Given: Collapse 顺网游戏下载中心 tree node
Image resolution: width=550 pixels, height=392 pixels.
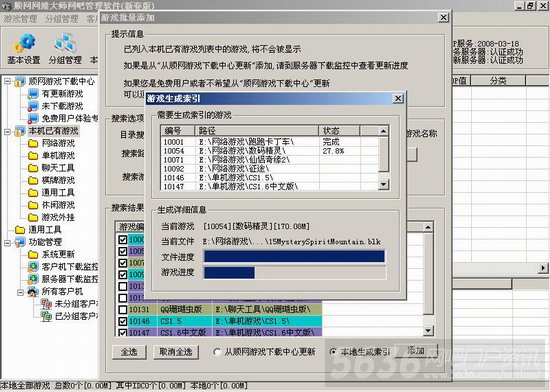Looking at the screenshot, I should [7, 81].
